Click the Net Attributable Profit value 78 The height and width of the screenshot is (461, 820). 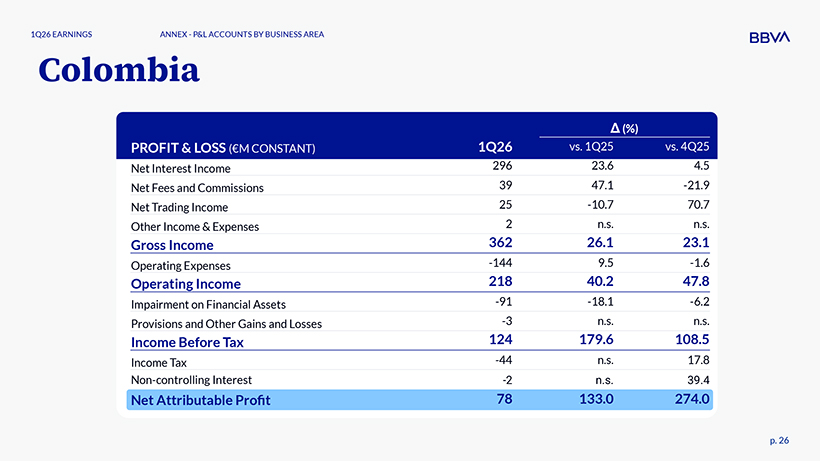pos(504,399)
